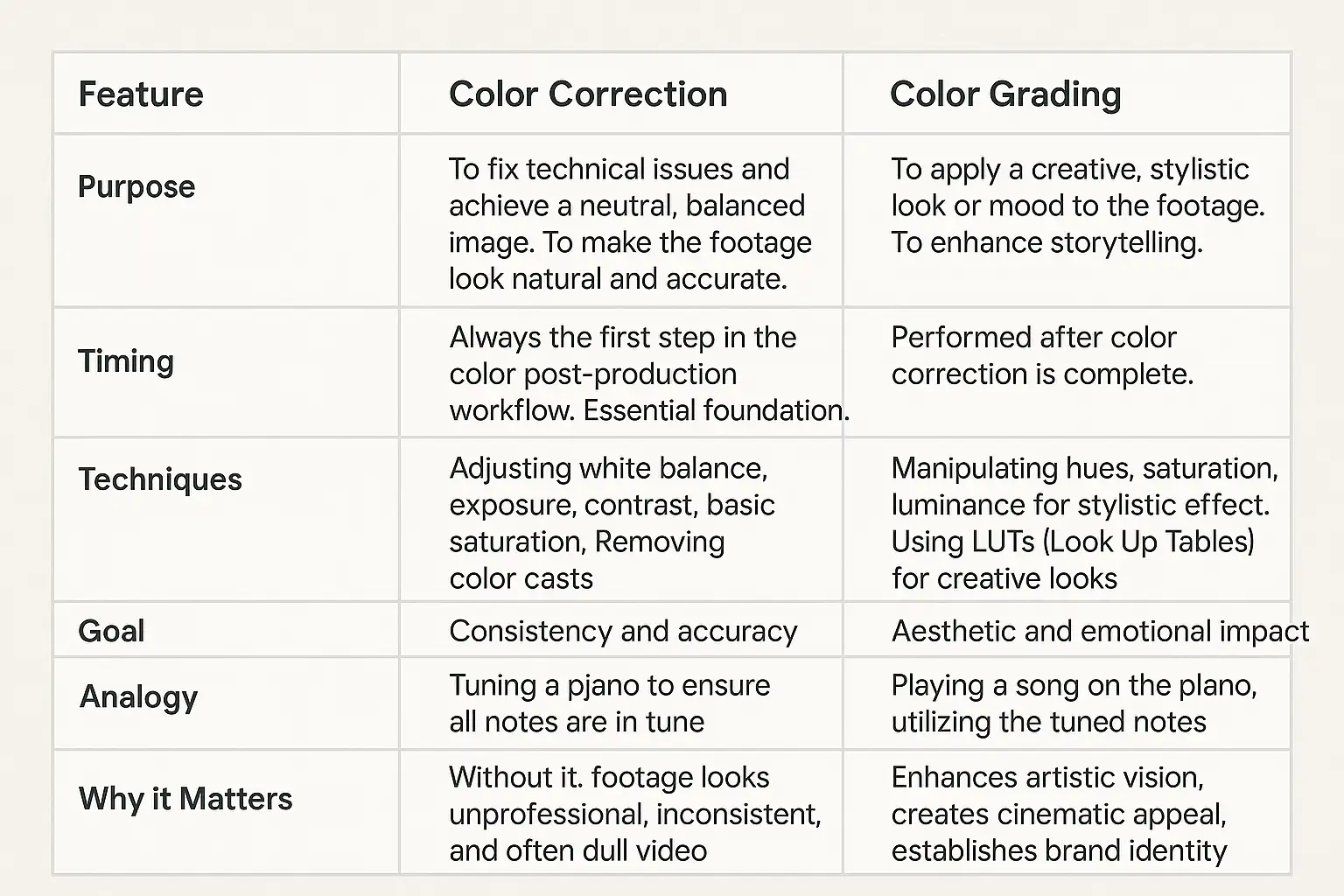Select the 'Always the first step' cell
Viewport: 1344px width, 896px height.
click(x=649, y=374)
